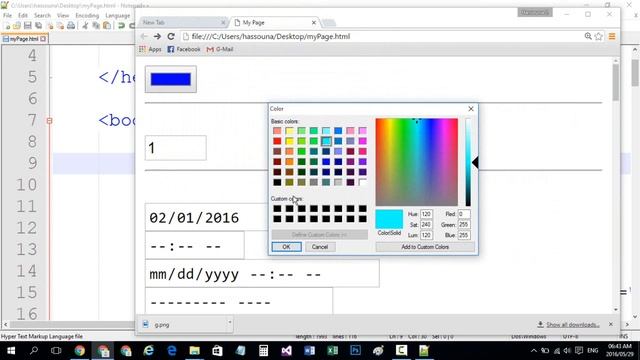Open the Windows Start menu
640x360 pixels.
11,351
